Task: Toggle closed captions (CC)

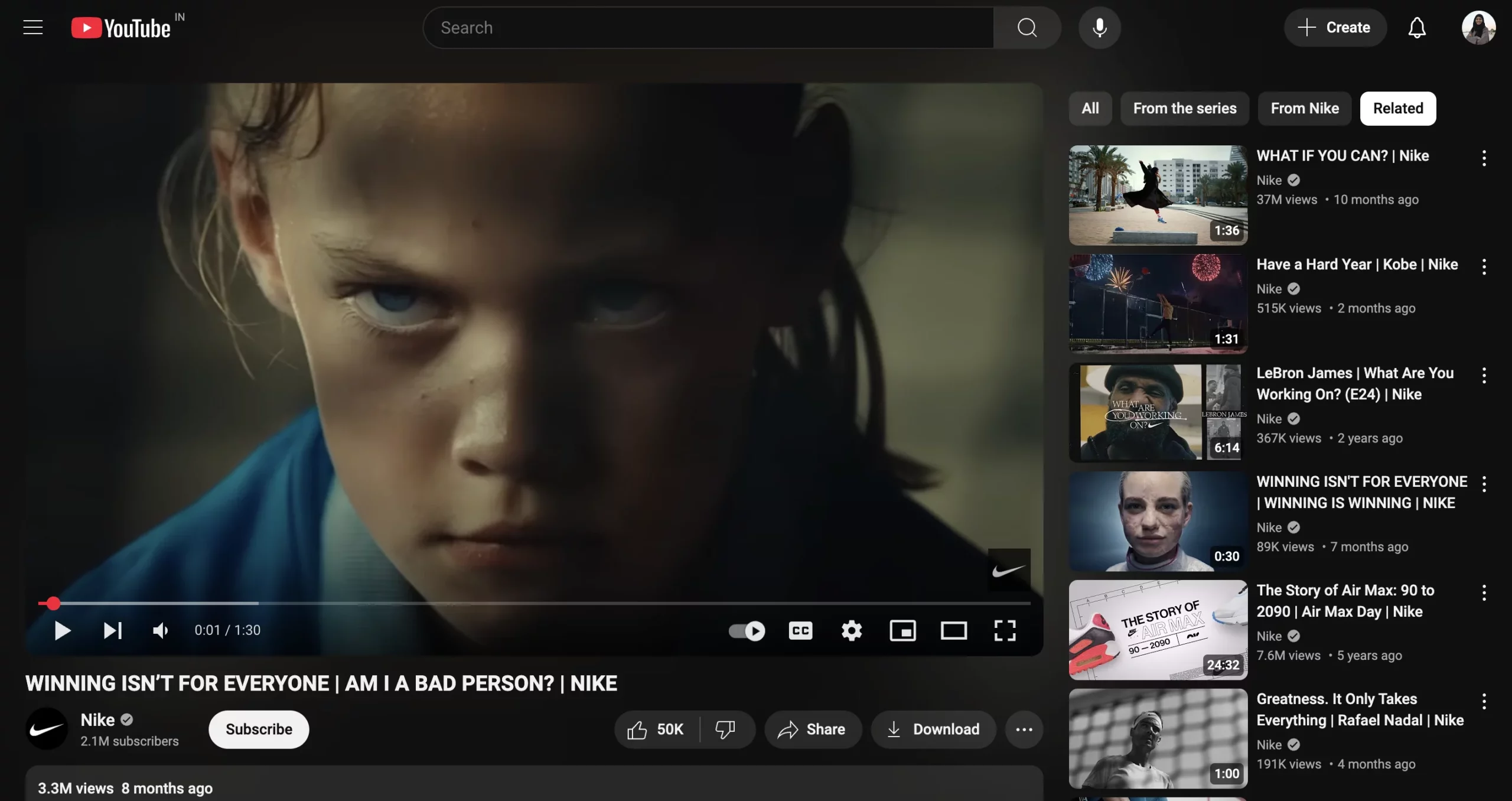Action: 800,631
